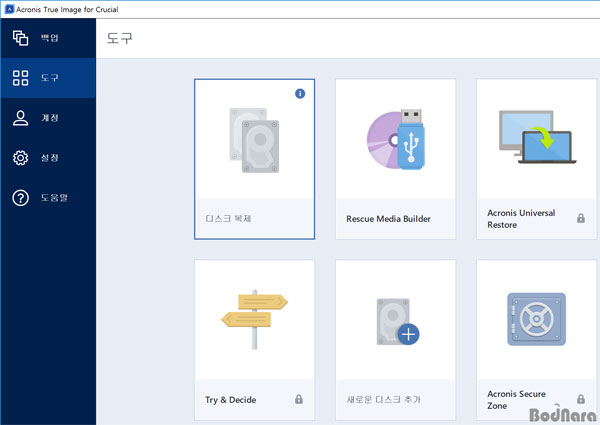This screenshot has width=600, height=425.
Task: Click the disc and USB stick icon
Action: (396, 139)
